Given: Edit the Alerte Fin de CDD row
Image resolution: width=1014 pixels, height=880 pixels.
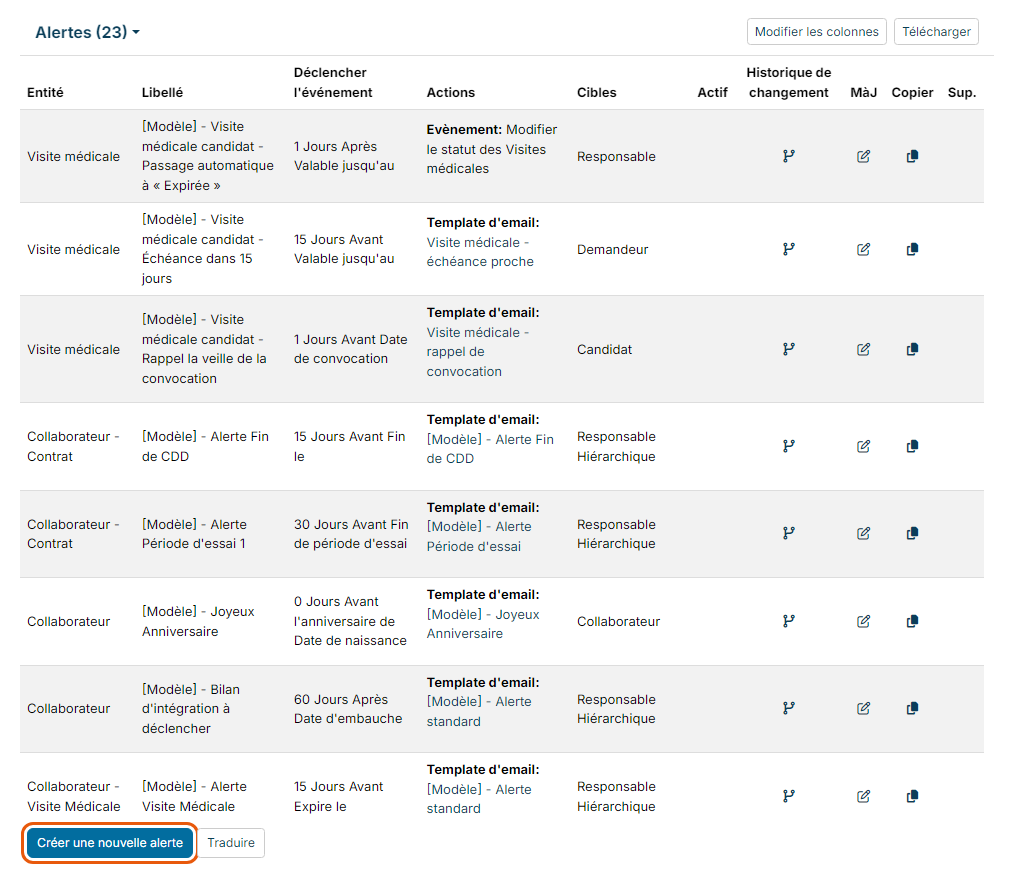Looking at the screenshot, I should [863, 446].
